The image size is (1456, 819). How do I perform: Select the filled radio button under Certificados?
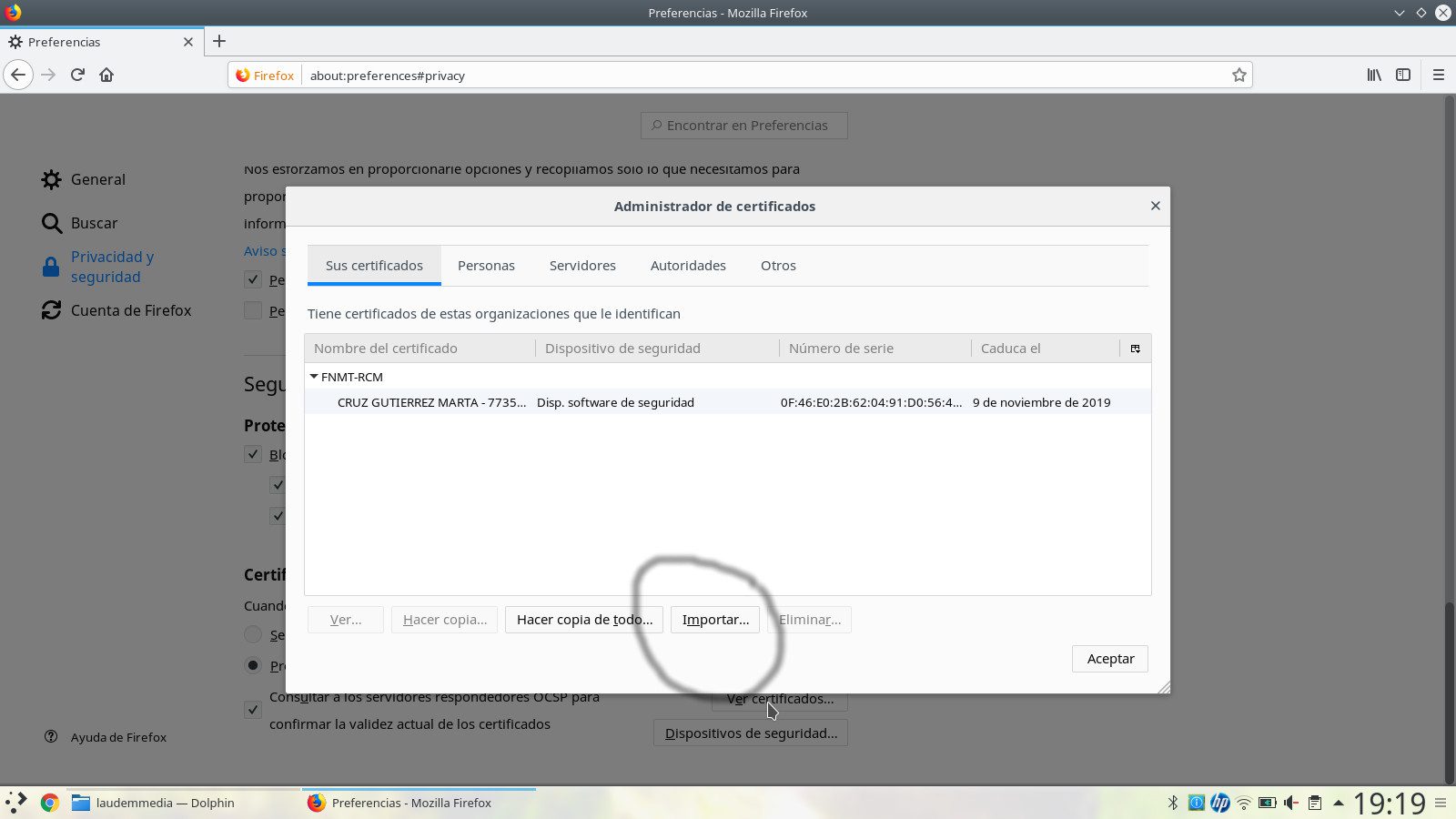click(x=253, y=665)
